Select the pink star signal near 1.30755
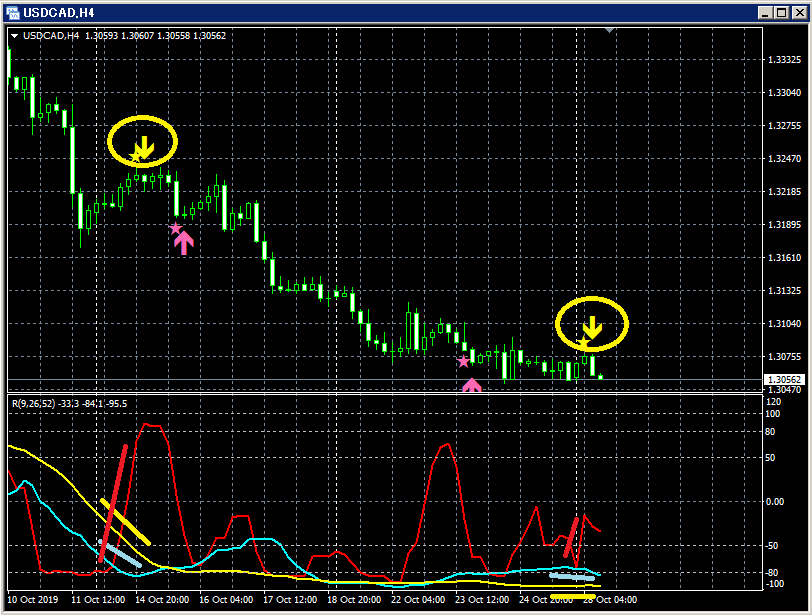The image size is (812, 615). coord(463,361)
